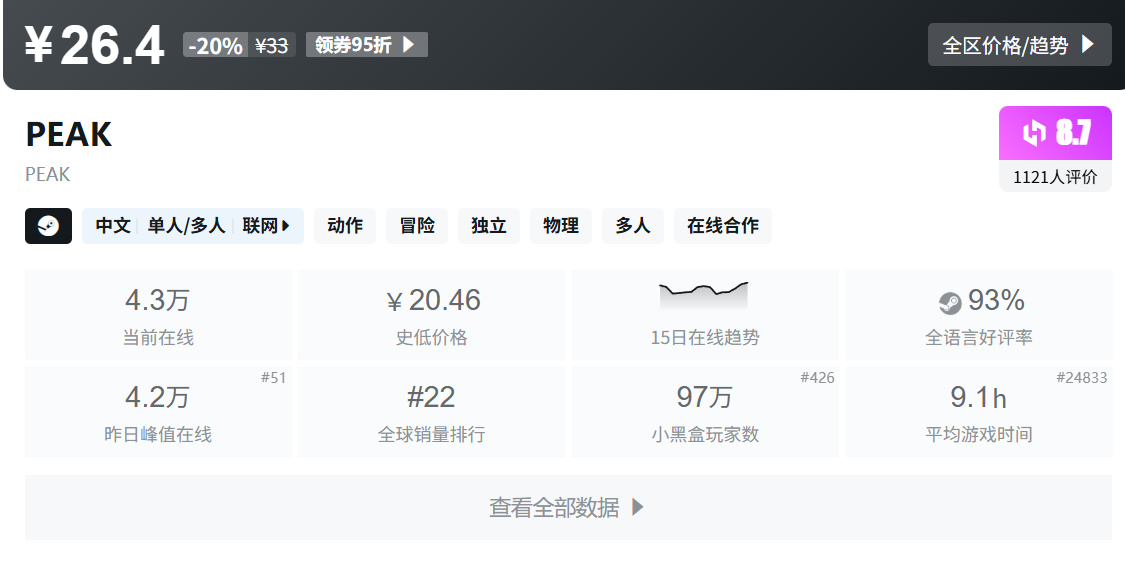Expand the 中文 单人/多人 联网 info tag
The image size is (1125, 563).
pyautogui.click(x=193, y=226)
